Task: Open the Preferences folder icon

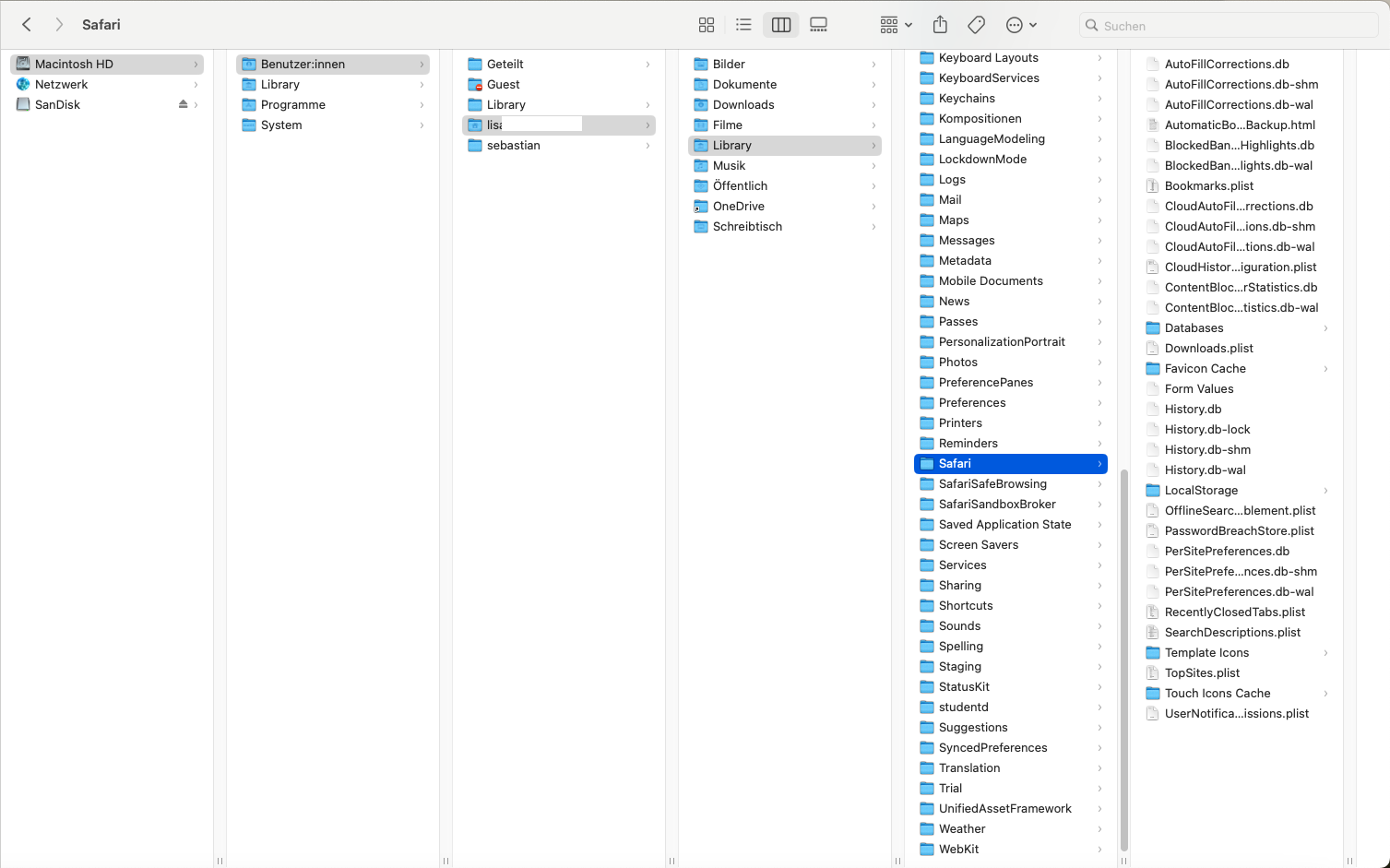Action: click(x=927, y=402)
